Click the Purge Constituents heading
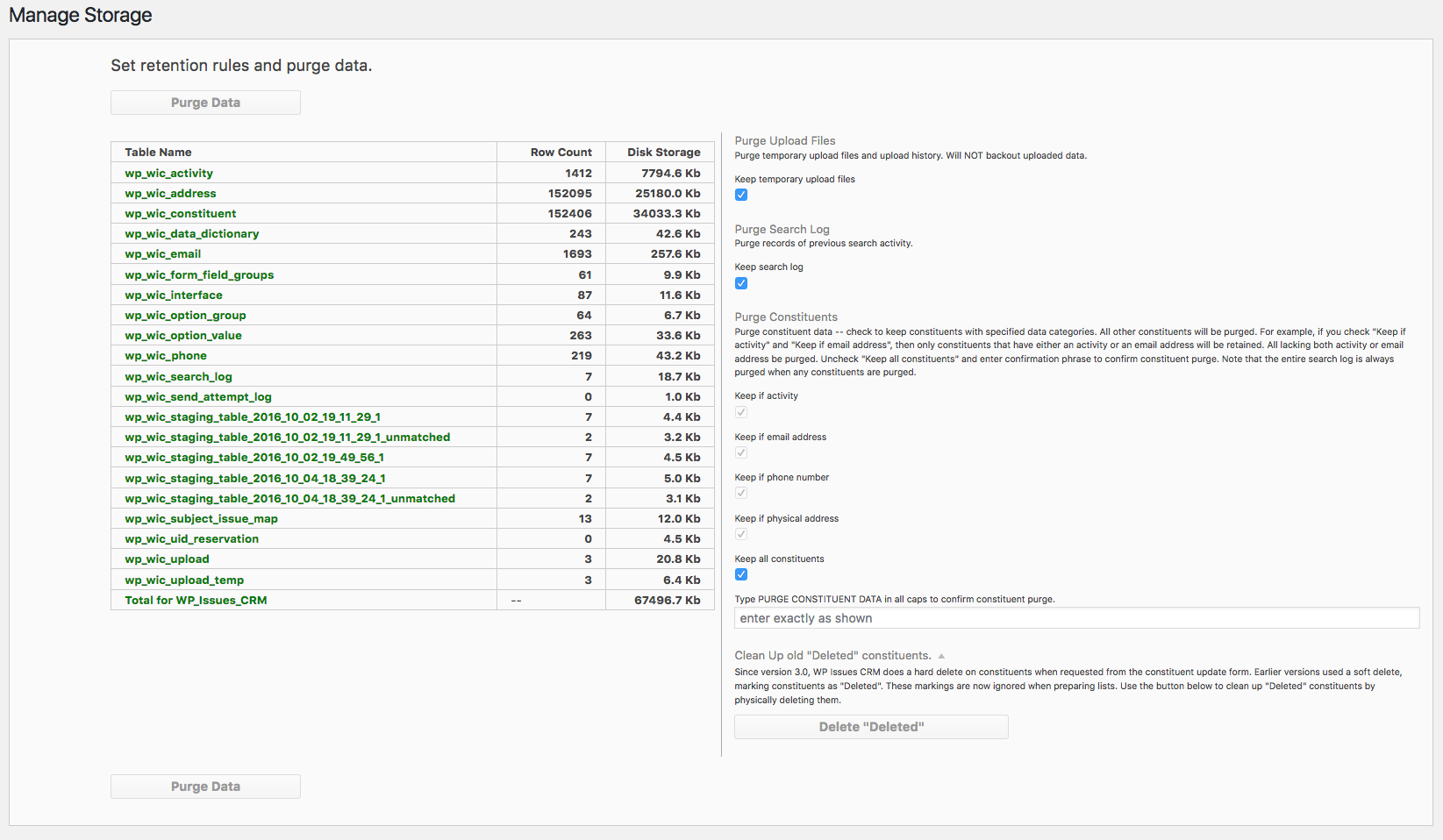The image size is (1443, 840). tap(786, 317)
